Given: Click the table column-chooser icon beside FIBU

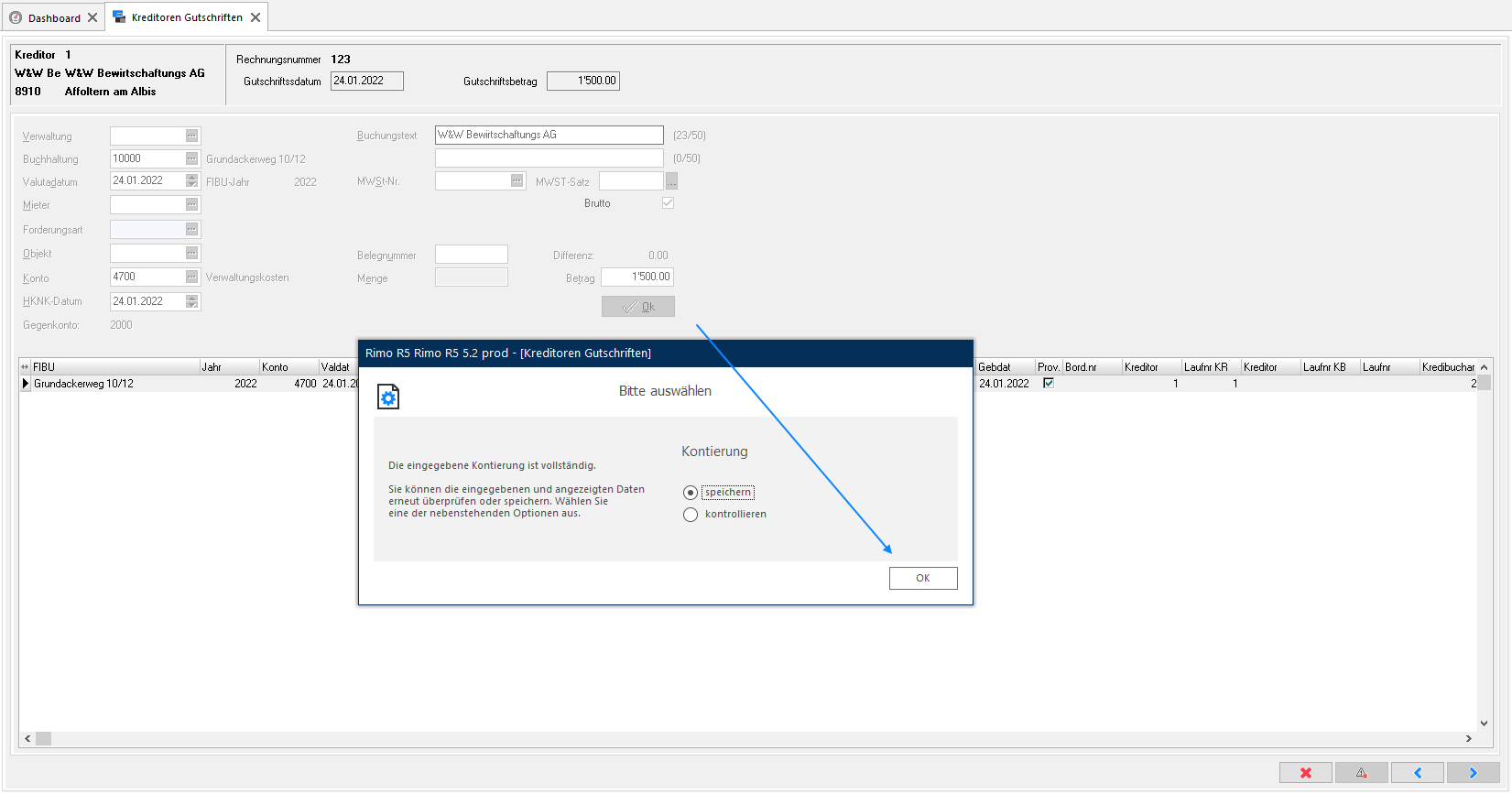Looking at the screenshot, I should click(x=25, y=367).
